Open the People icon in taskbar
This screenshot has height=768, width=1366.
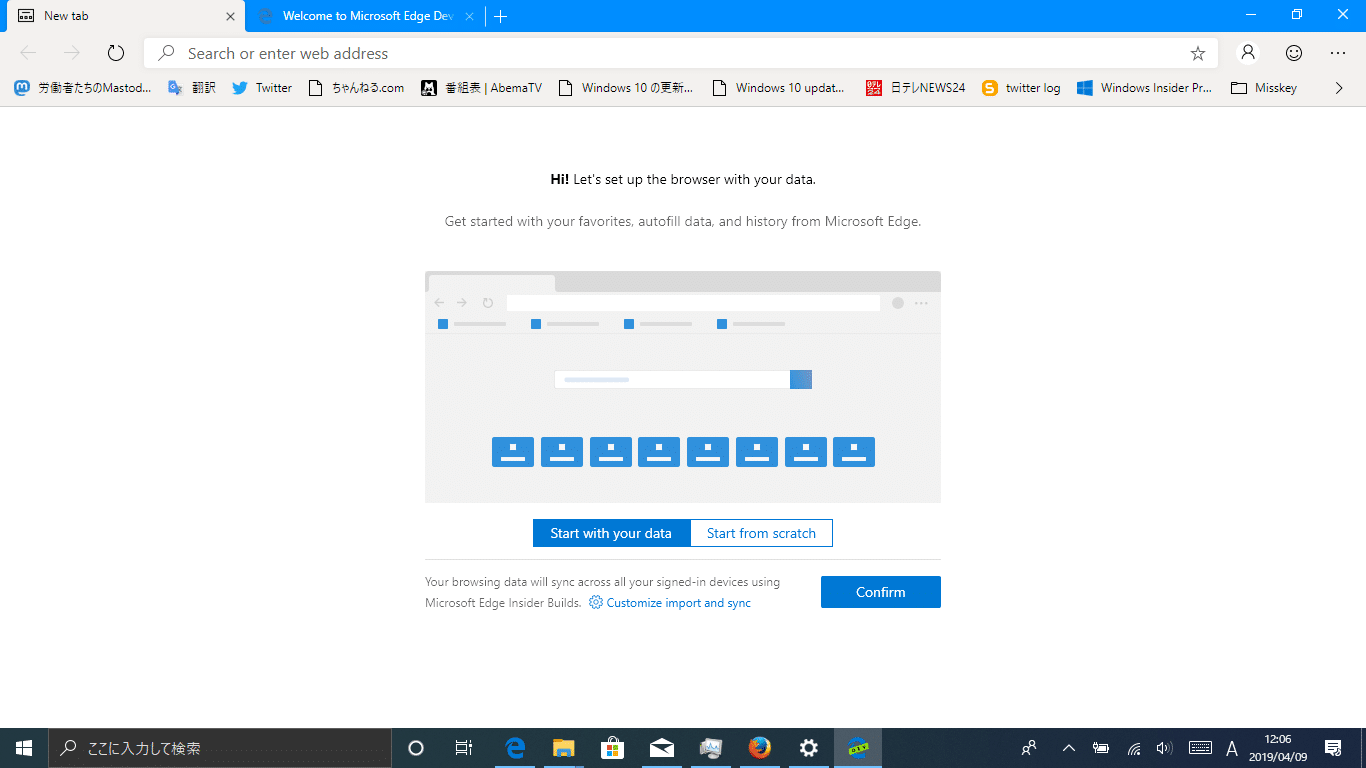point(1029,748)
